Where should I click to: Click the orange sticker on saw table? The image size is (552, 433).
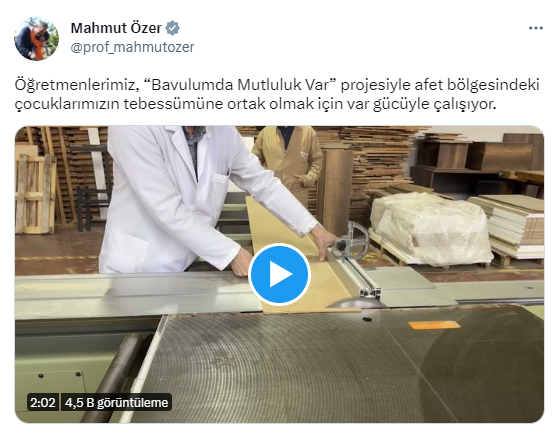pyautogui.click(x=434, y=325)
